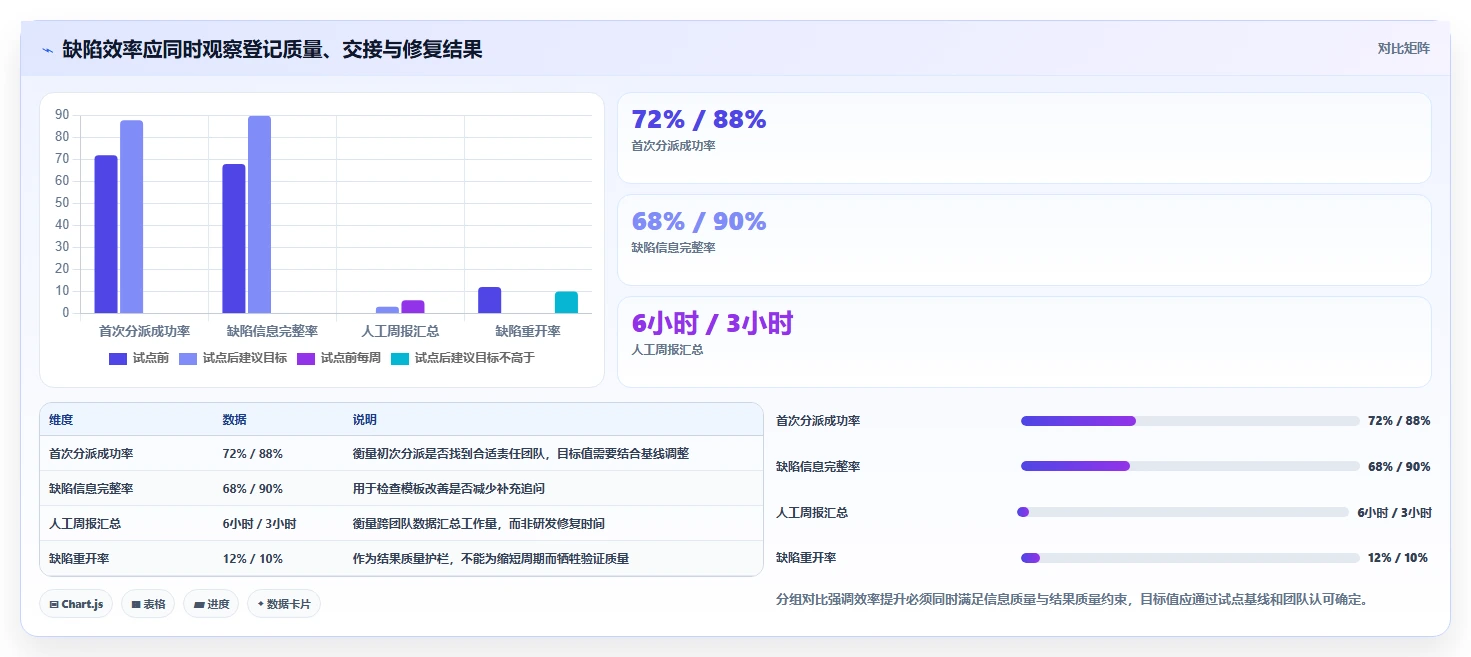Image resolution: width=1471 pixels, height=657 pixels.
Task: Toggle the 试点后建议目标不高于 legend item
Action: (x=463, y=358)
